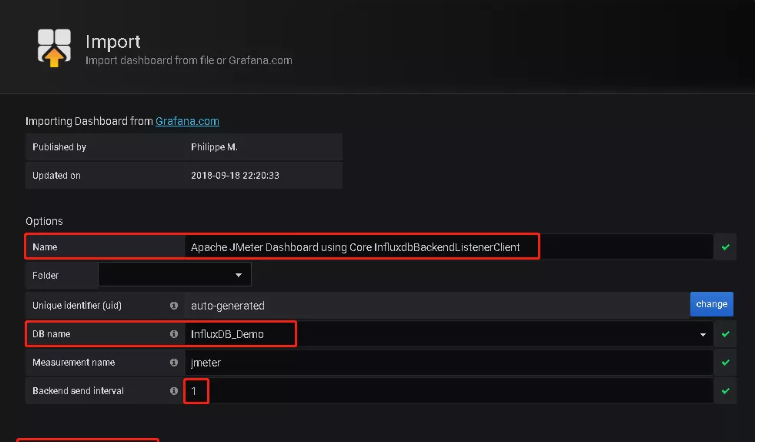Click the info icon next to Measurement name
Viewport: 763px width, 442px height.
[x=174, y=363]
